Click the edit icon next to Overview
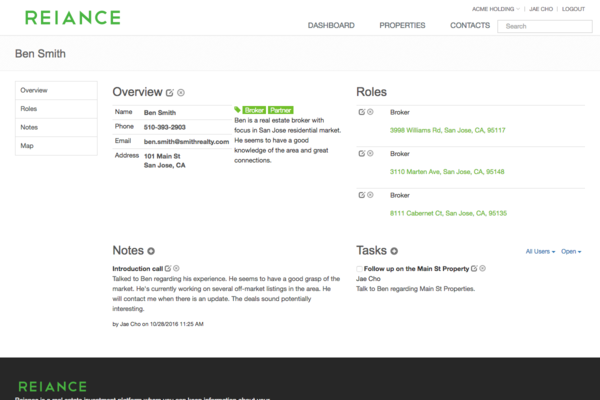 [x=170, y=92]
